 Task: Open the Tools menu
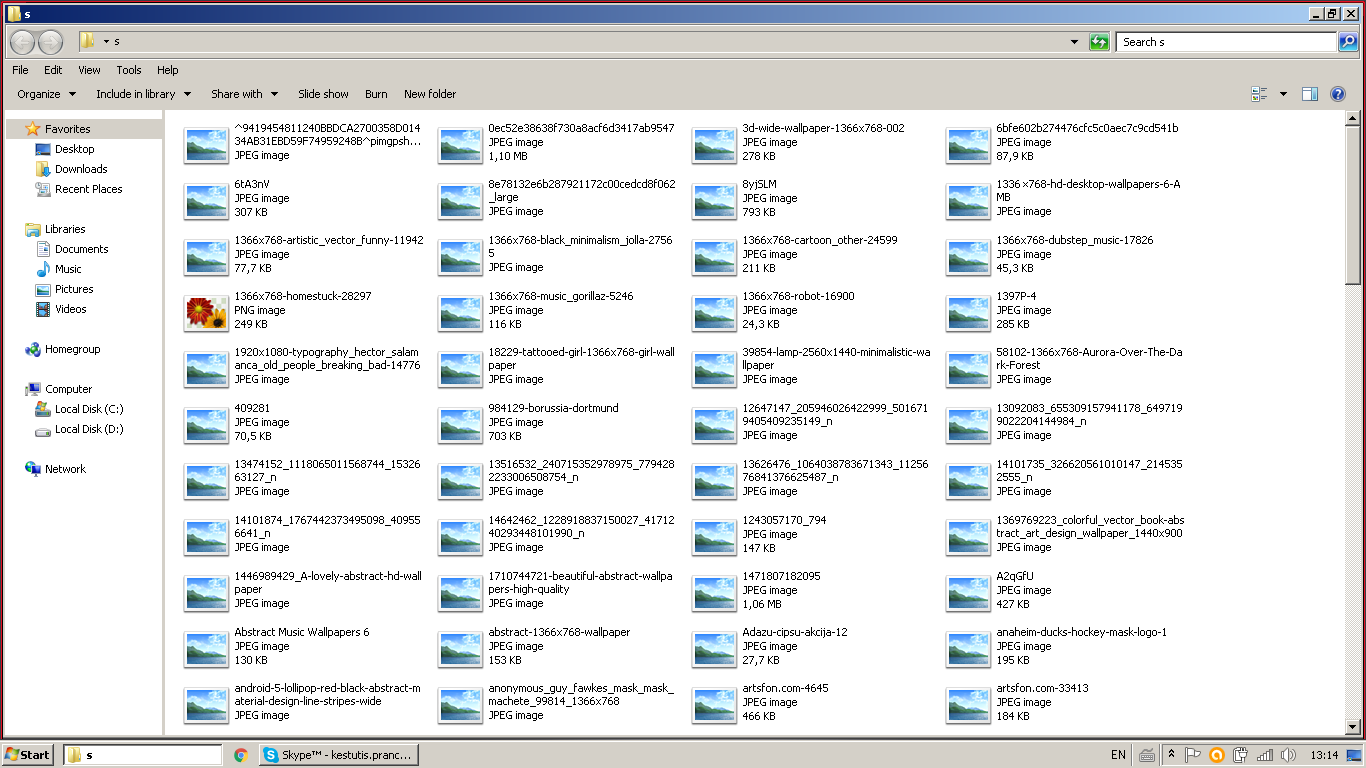pos(129,70)
